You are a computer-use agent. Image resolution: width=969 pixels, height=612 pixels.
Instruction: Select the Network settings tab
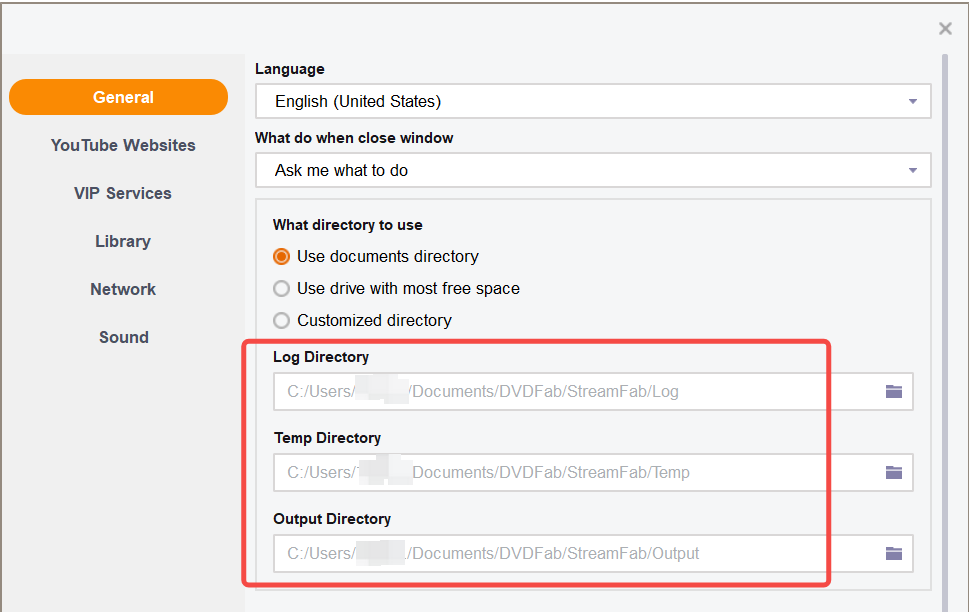tap(123, 289)
